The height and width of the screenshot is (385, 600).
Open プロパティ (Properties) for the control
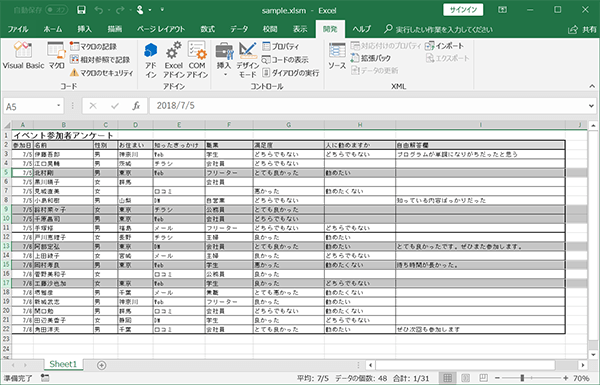click(281, 46)
